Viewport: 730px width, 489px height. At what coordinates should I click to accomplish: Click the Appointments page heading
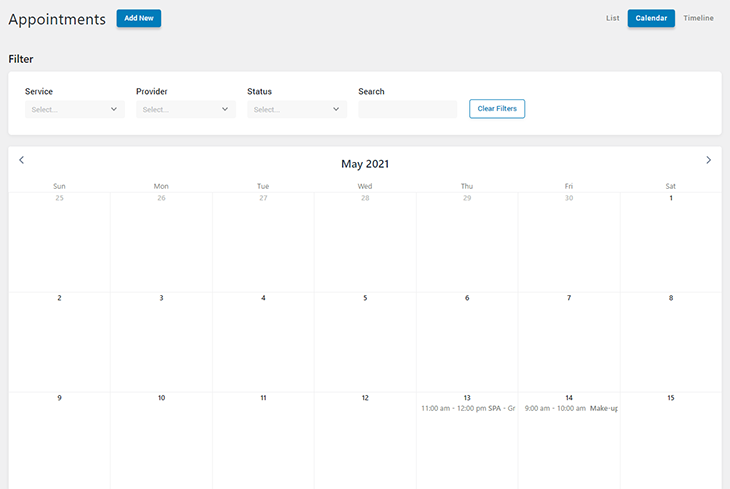click(x=57, y=20)
